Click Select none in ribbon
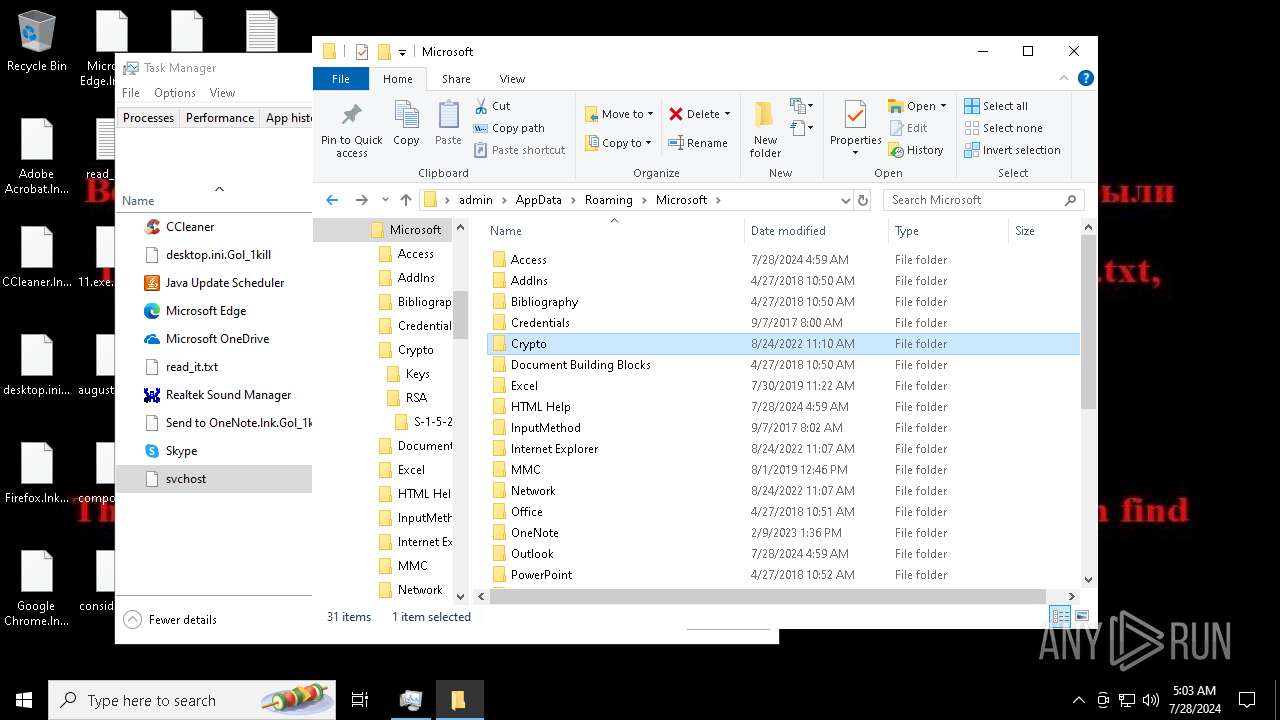Screen dimensions: 1280x720 point(1003,128)
